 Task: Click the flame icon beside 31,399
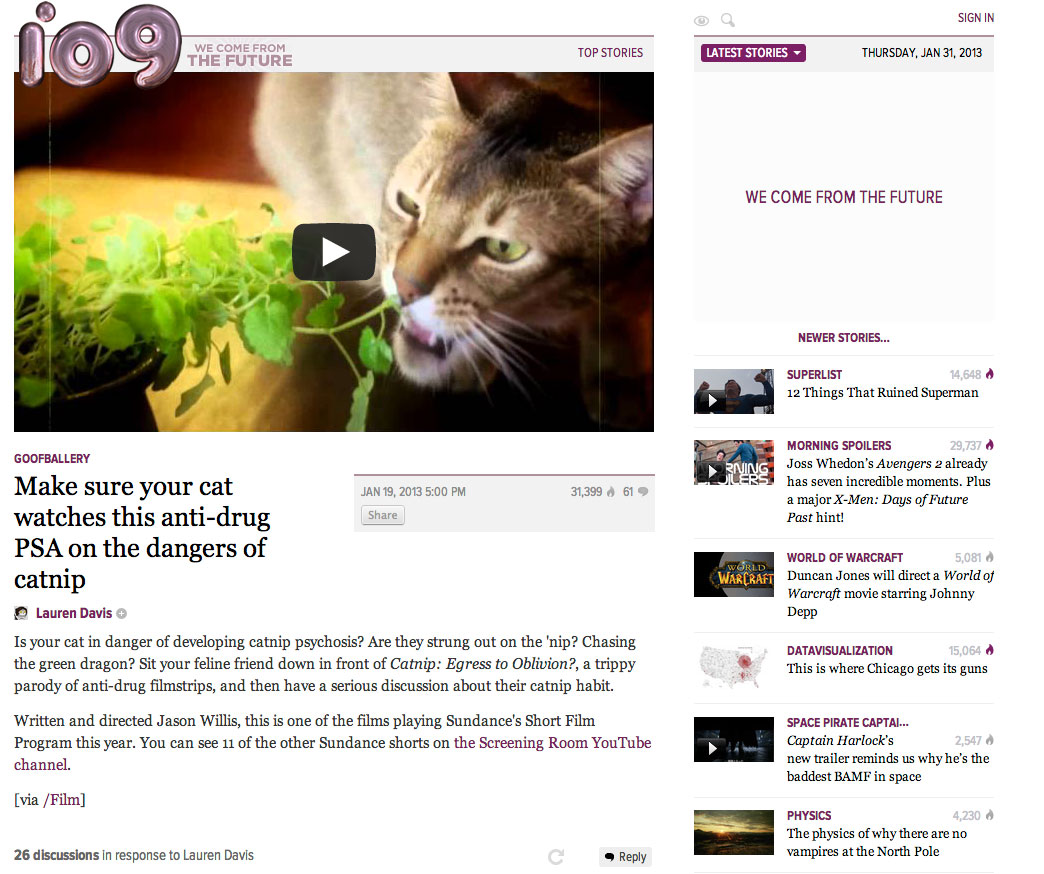tap(611, 491)
